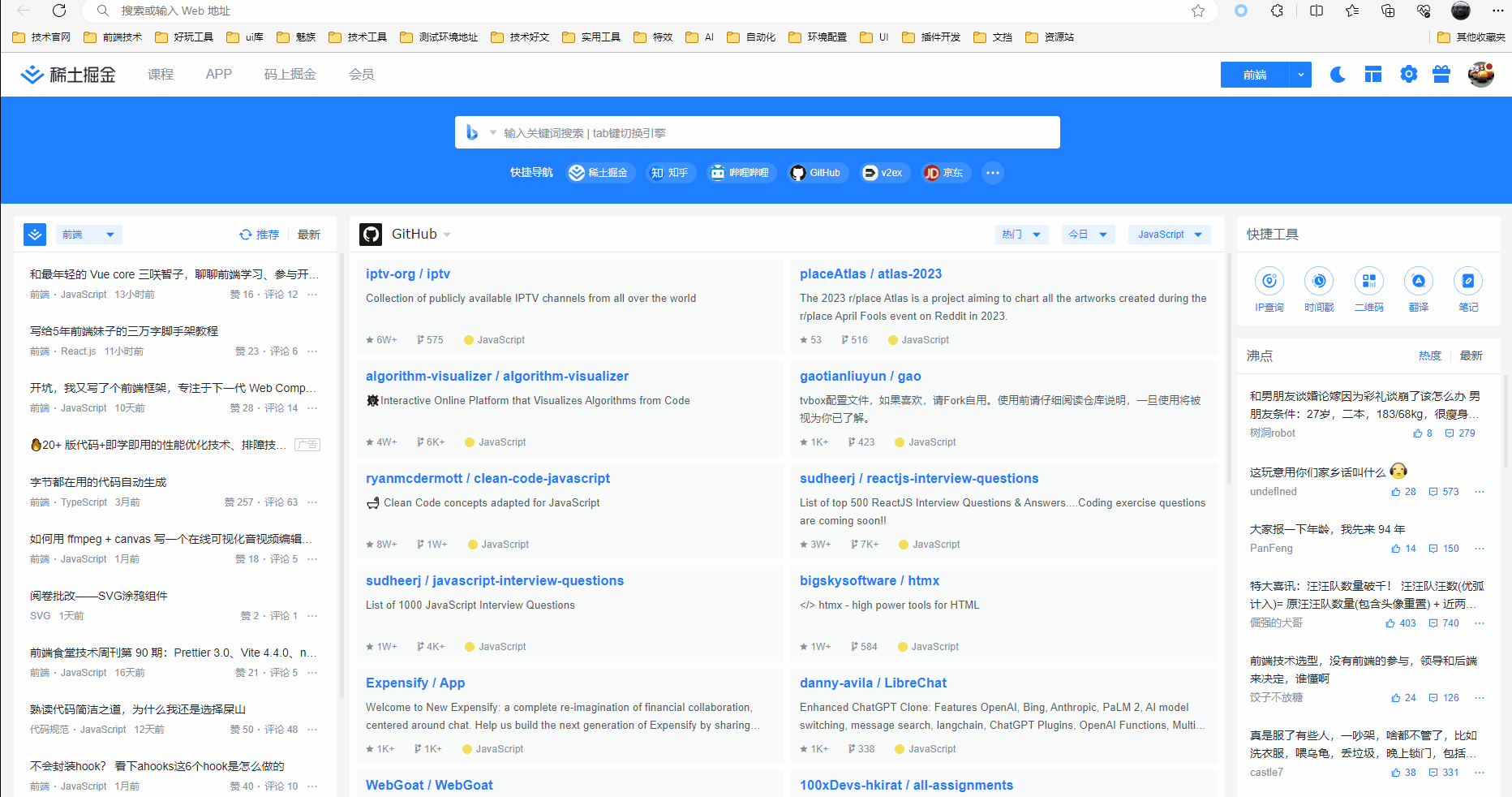The height and width of the screenshot is (797, 1512).
Task: Open Bing search engine switcher icon
Action: coord(472,132)
